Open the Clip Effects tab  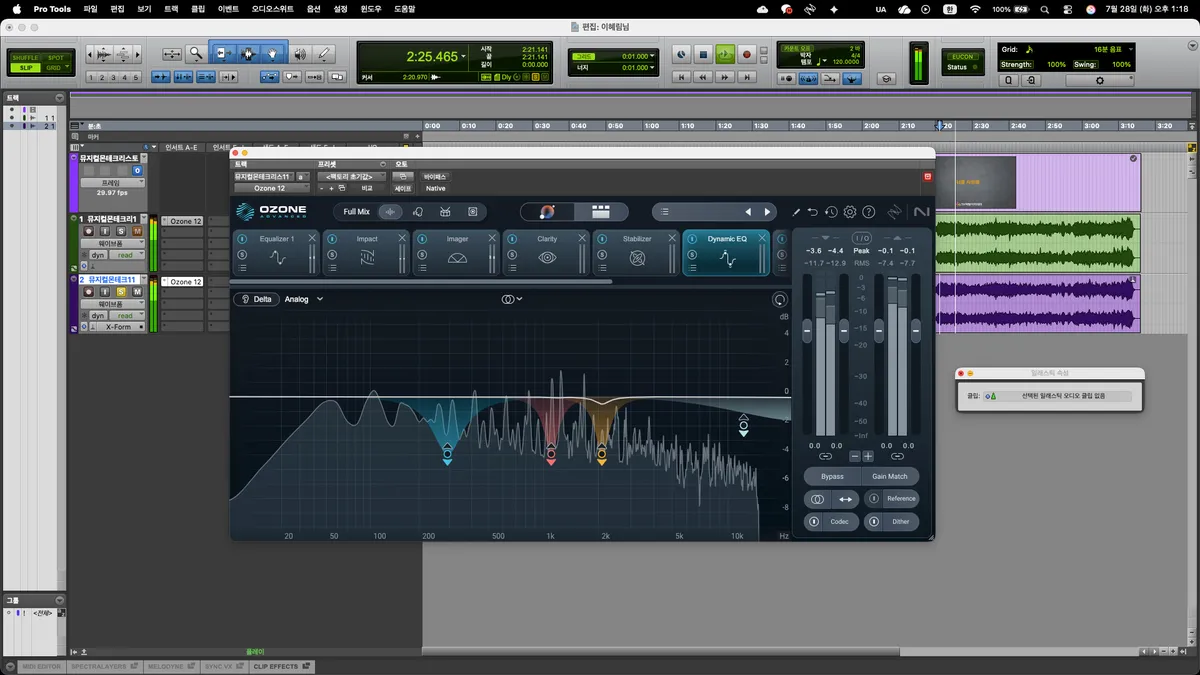click(281, 666)
